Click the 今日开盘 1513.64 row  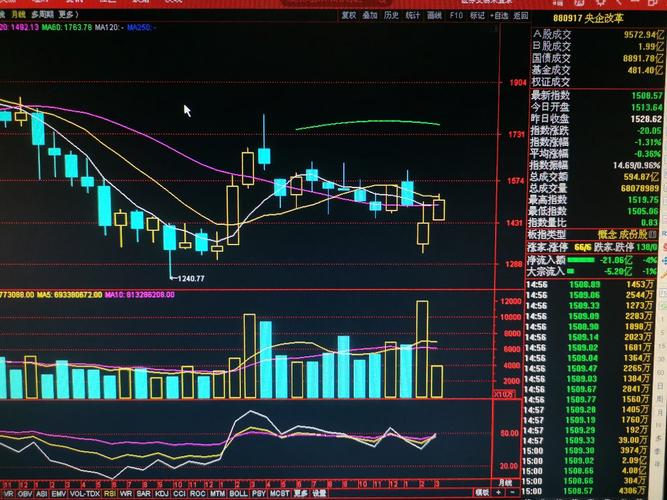597,107
